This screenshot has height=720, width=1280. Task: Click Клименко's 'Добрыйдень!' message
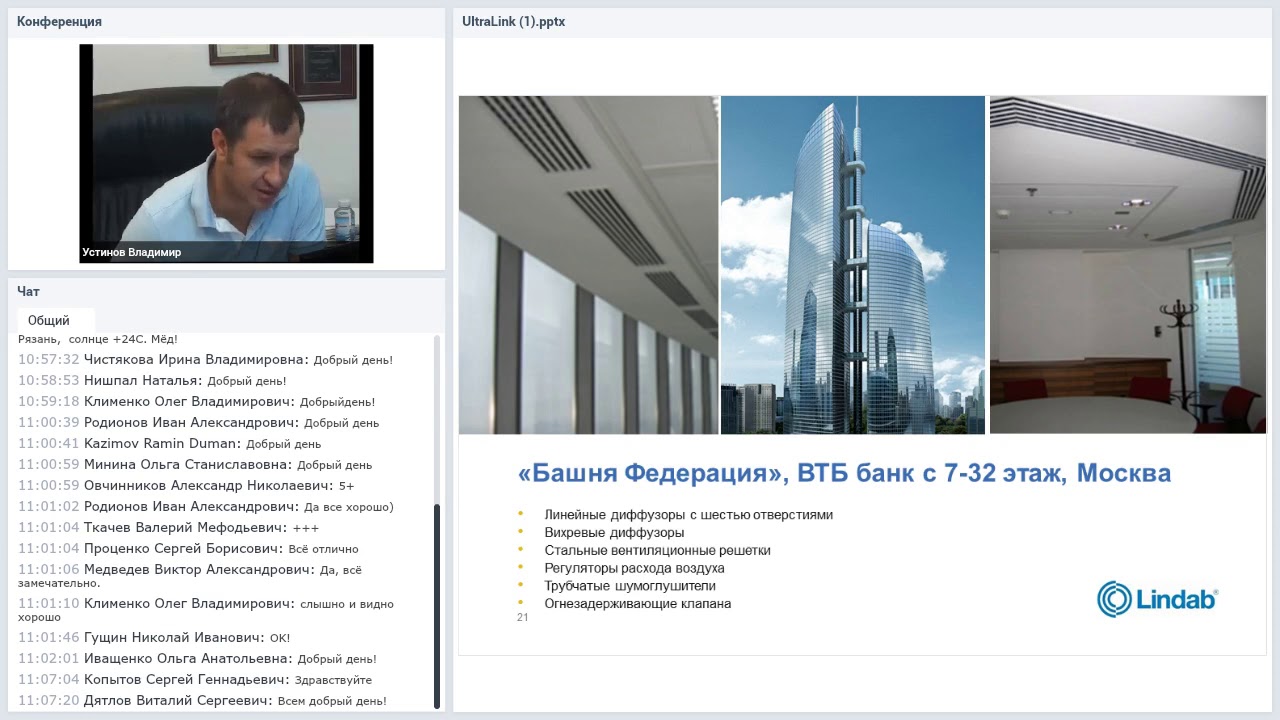196,401
